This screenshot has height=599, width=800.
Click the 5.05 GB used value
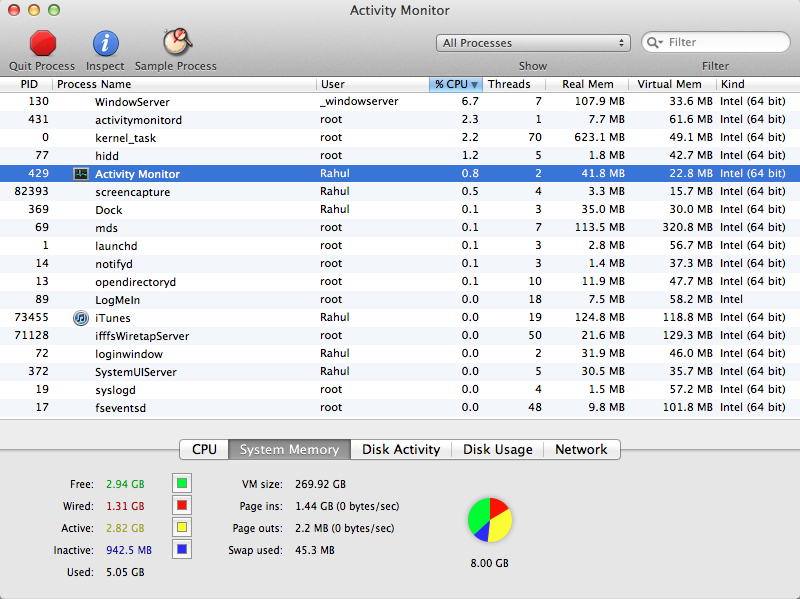(125, 572)
